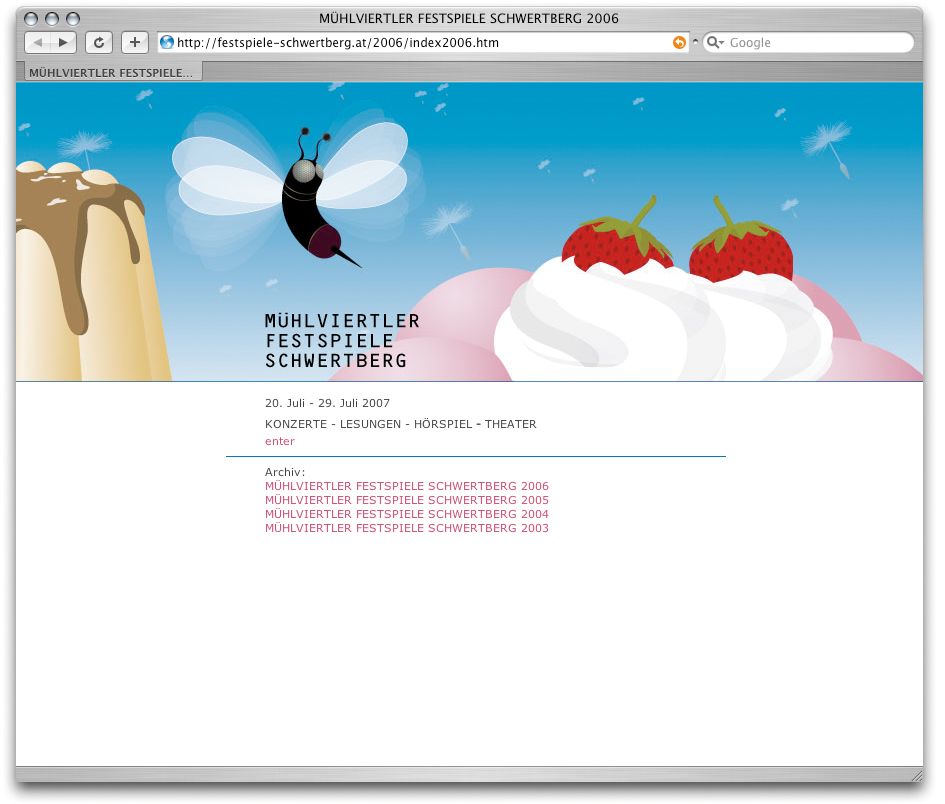Open archive MÜHLVIERTLER FESTSPIELE SCHWERTBERG 2004
Screen dimensions: 945x804
pos(407,513)
